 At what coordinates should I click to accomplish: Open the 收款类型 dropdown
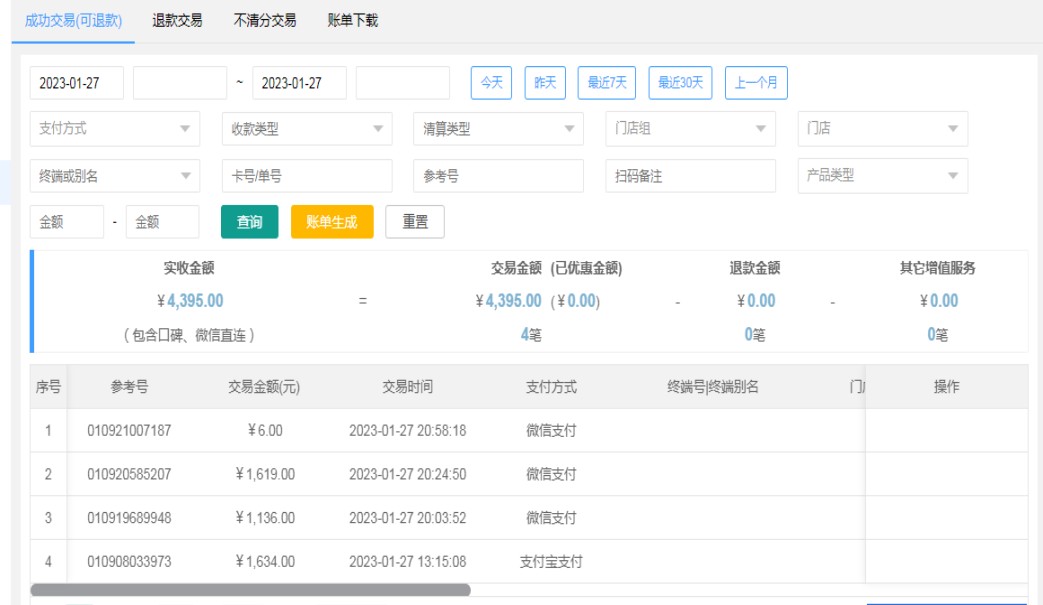(x=306, y=129)
